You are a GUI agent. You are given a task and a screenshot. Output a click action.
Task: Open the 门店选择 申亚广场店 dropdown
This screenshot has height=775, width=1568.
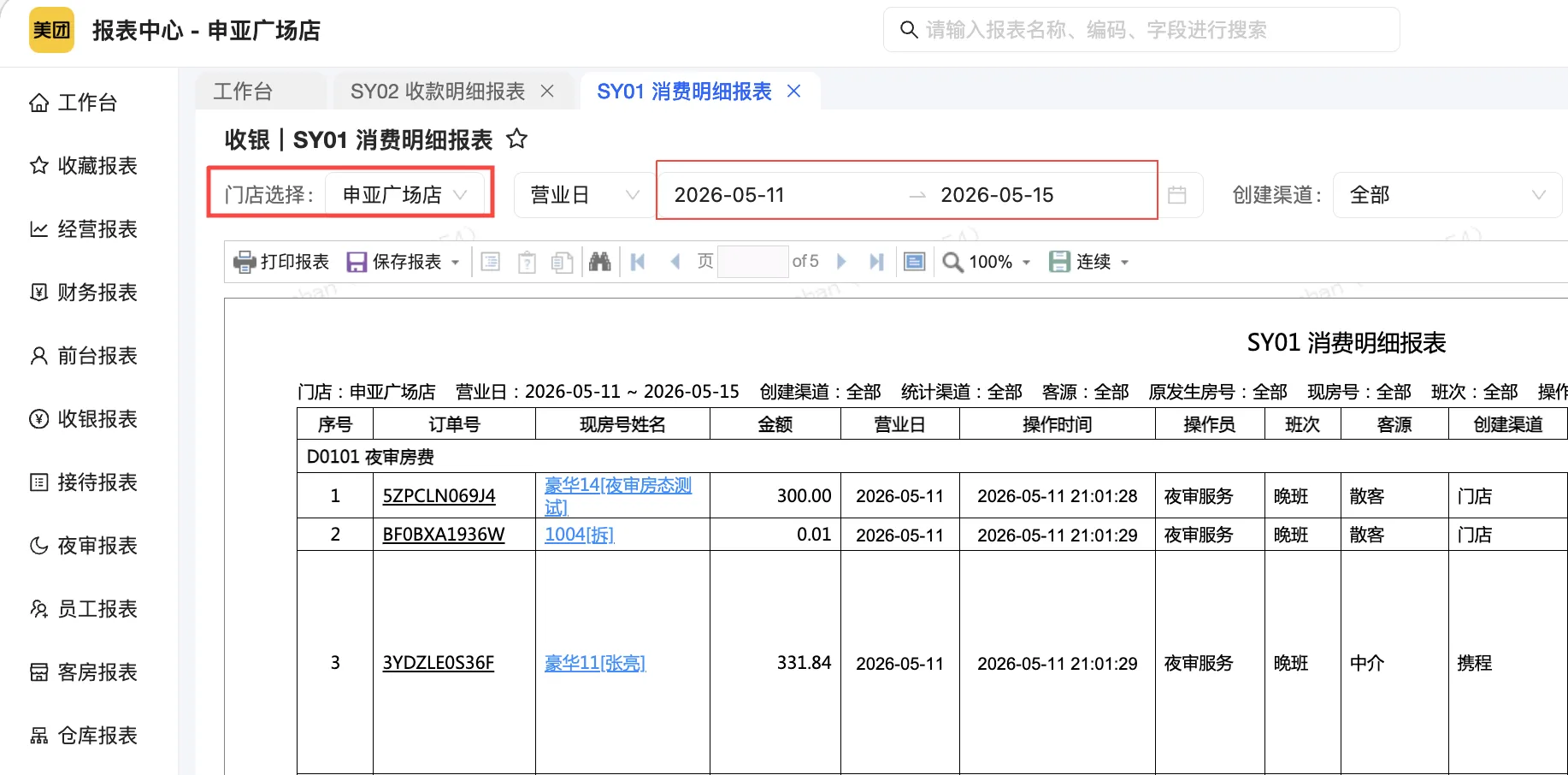(x=406, y=195)
